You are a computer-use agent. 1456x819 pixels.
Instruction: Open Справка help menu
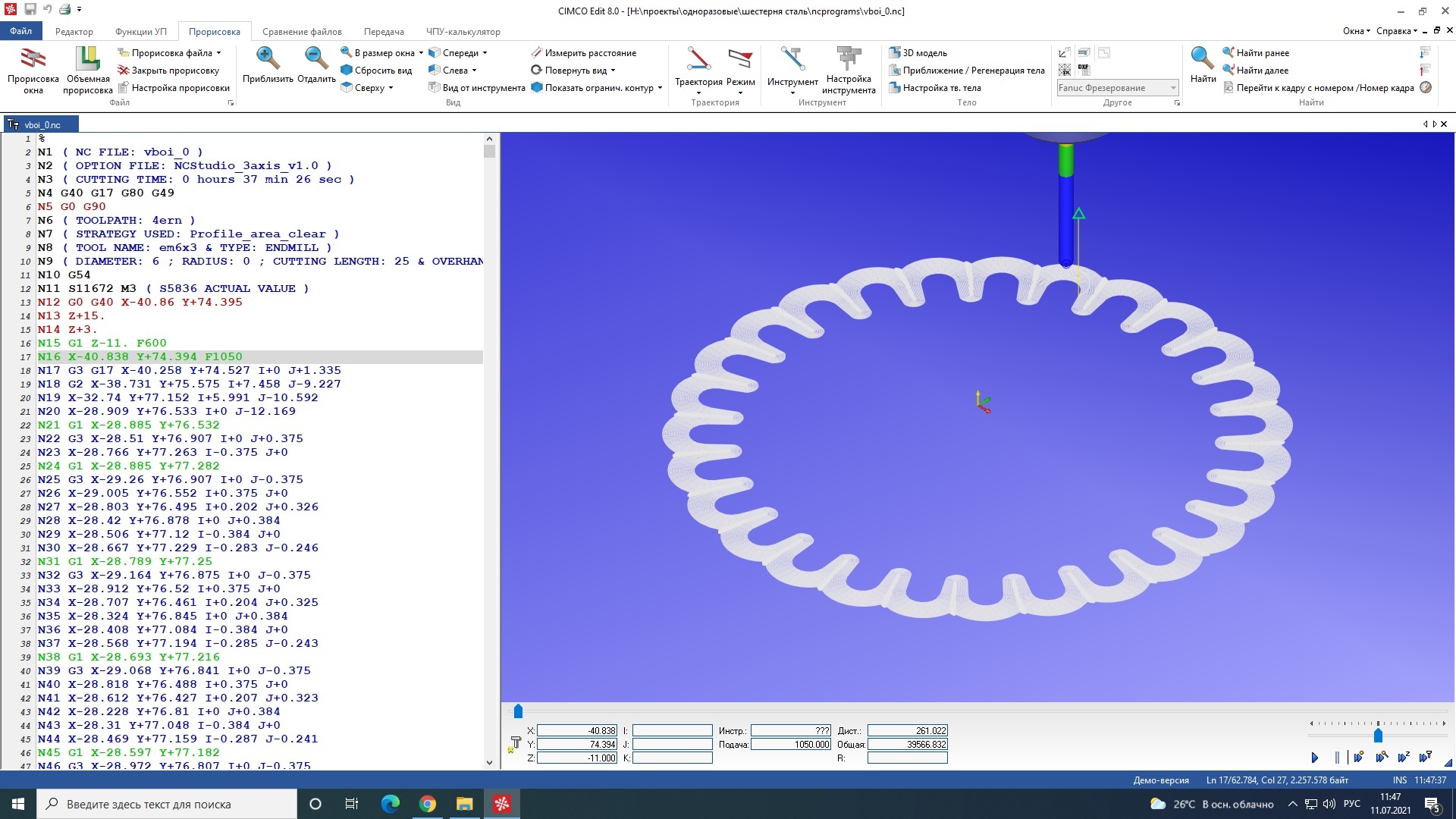[1396, 31]
